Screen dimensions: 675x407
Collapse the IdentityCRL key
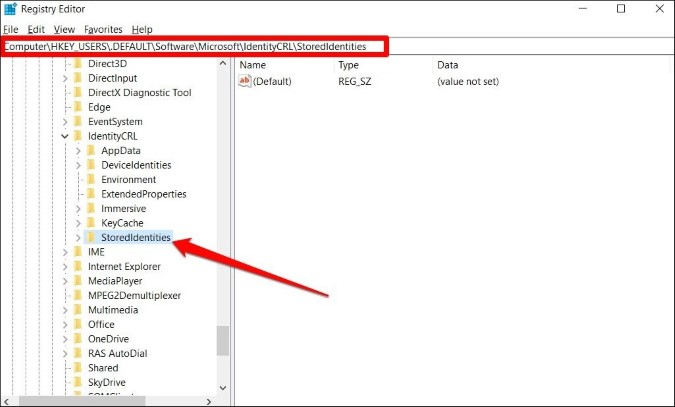click(65, 136)
